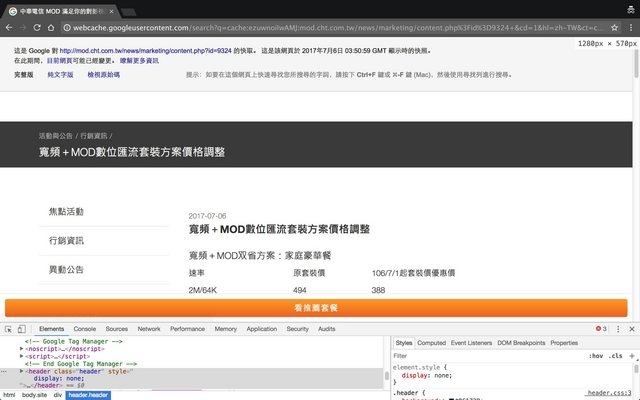The width and height of the screenshot is (640, 400).
Task: Add a new style rule with plus icon
Action: 632,356
